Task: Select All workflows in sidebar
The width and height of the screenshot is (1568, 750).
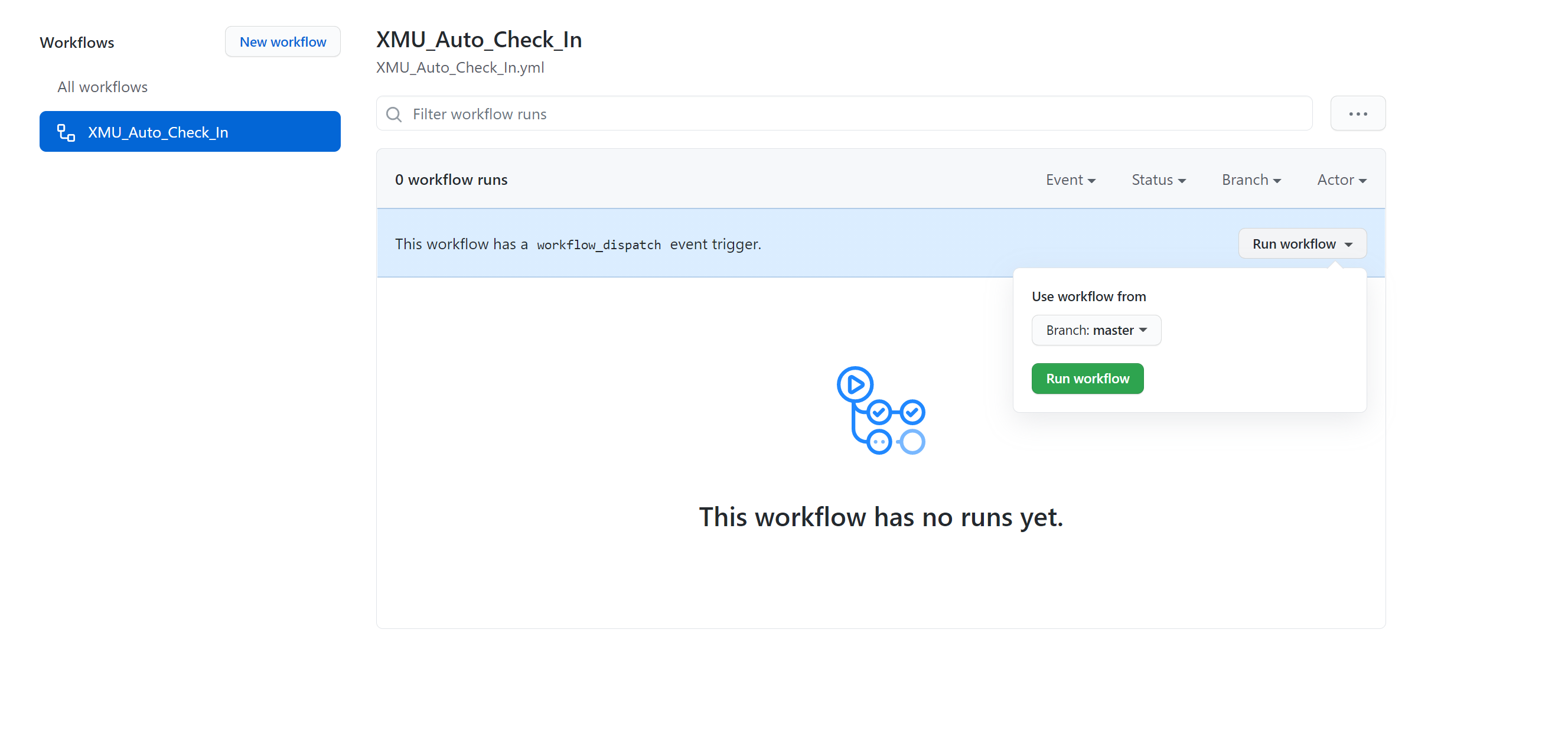Action: [102, 87]
